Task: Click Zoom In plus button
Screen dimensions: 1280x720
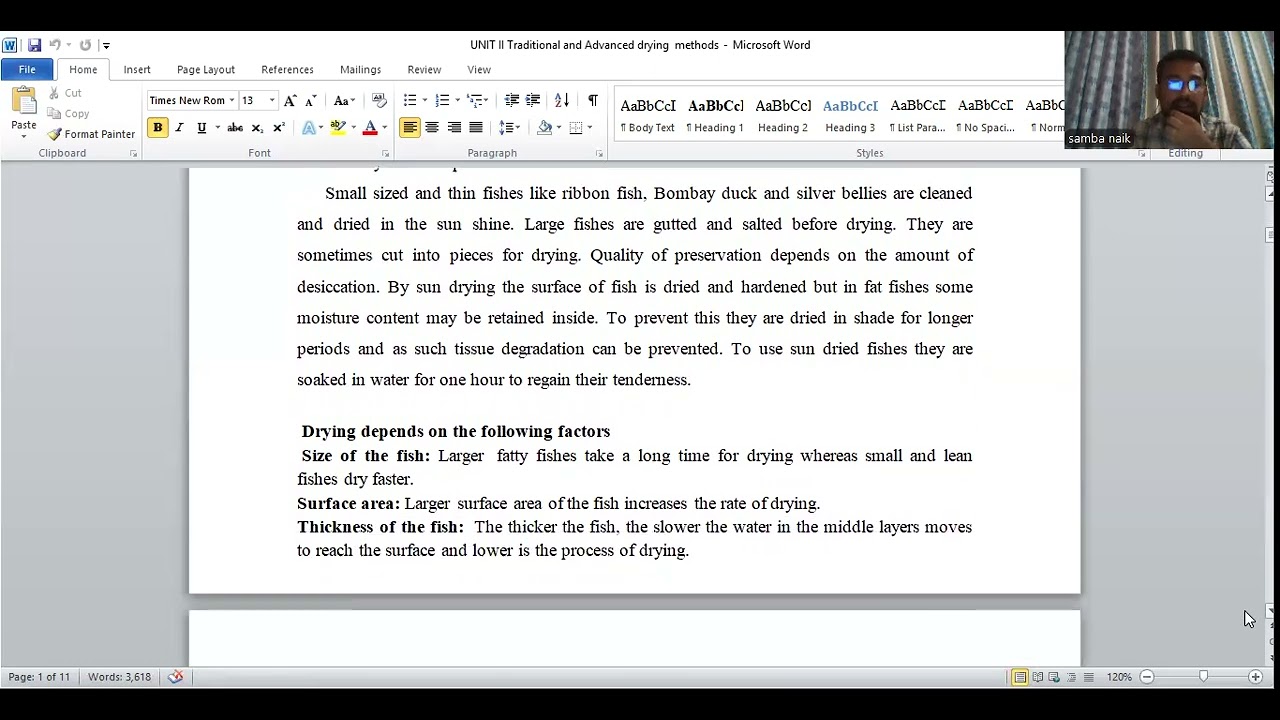Action: [x=1255, y=677]
